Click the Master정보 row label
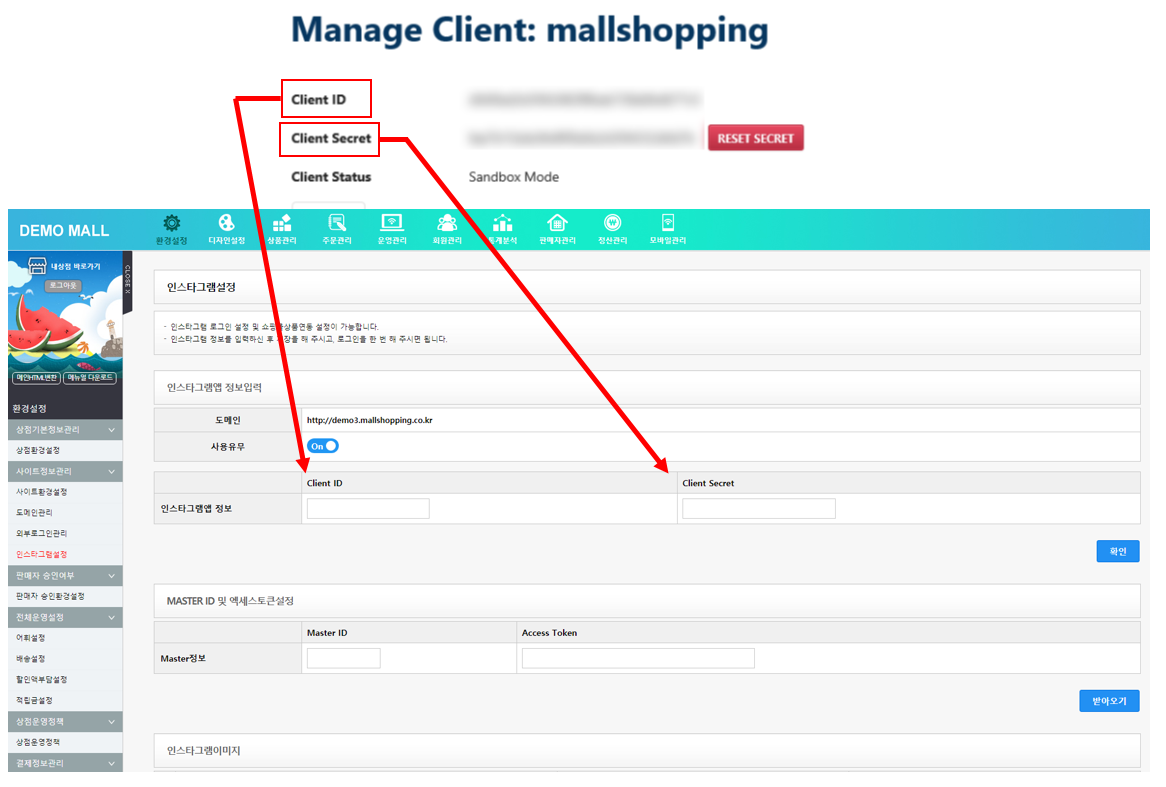 (x=183, y=658)
